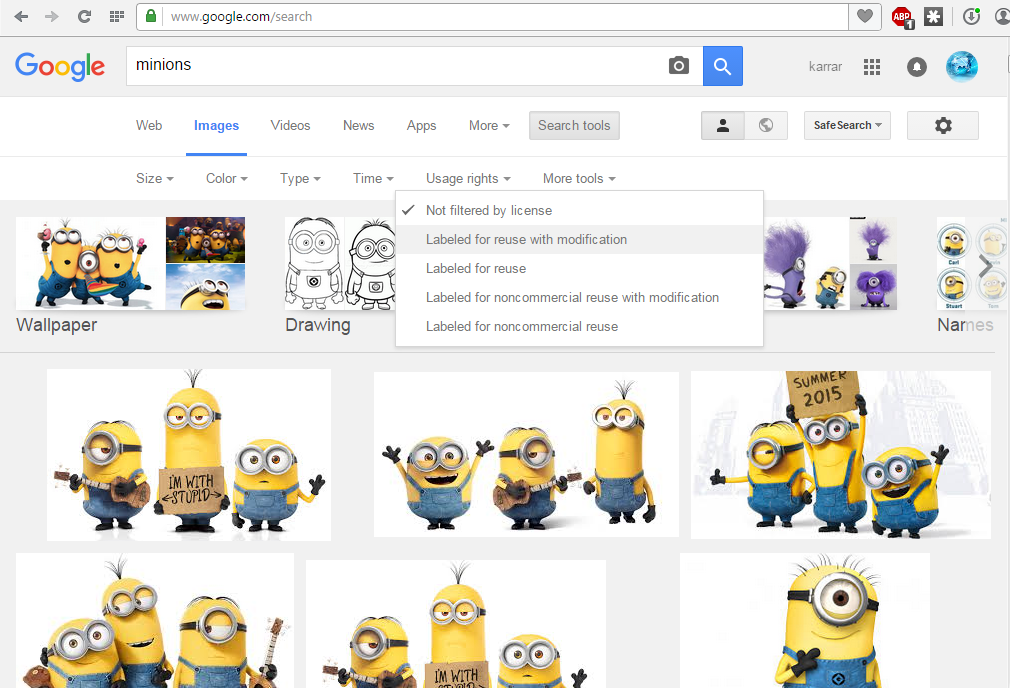Open the settings gear options
Image resolution: width=1010 pixels, height=688 pixels.
943,126
